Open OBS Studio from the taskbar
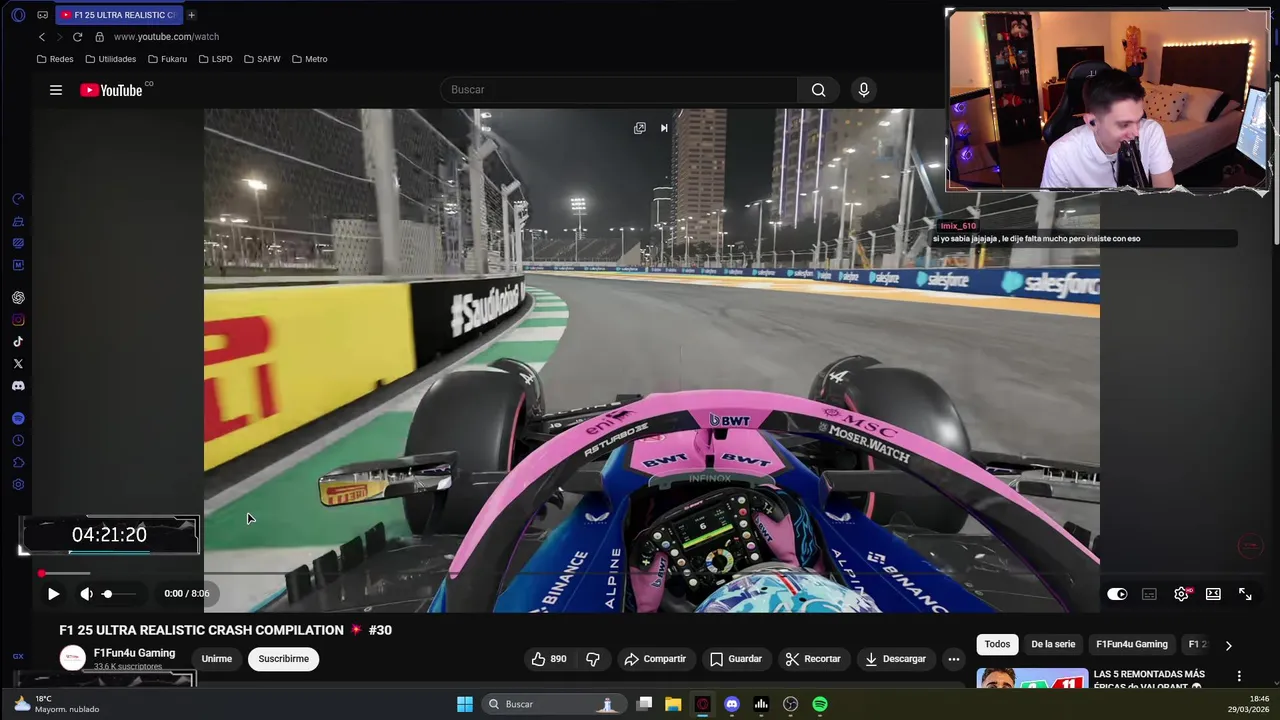Screen dimensions: 1280x720 click(x=790, y=704)
